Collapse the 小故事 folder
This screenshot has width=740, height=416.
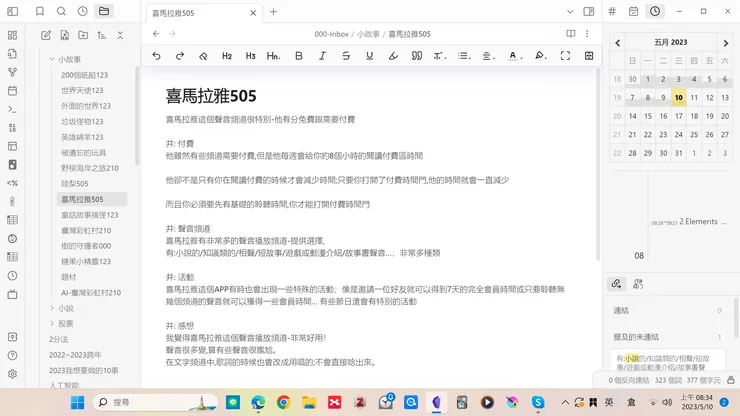tap(52, 59)
